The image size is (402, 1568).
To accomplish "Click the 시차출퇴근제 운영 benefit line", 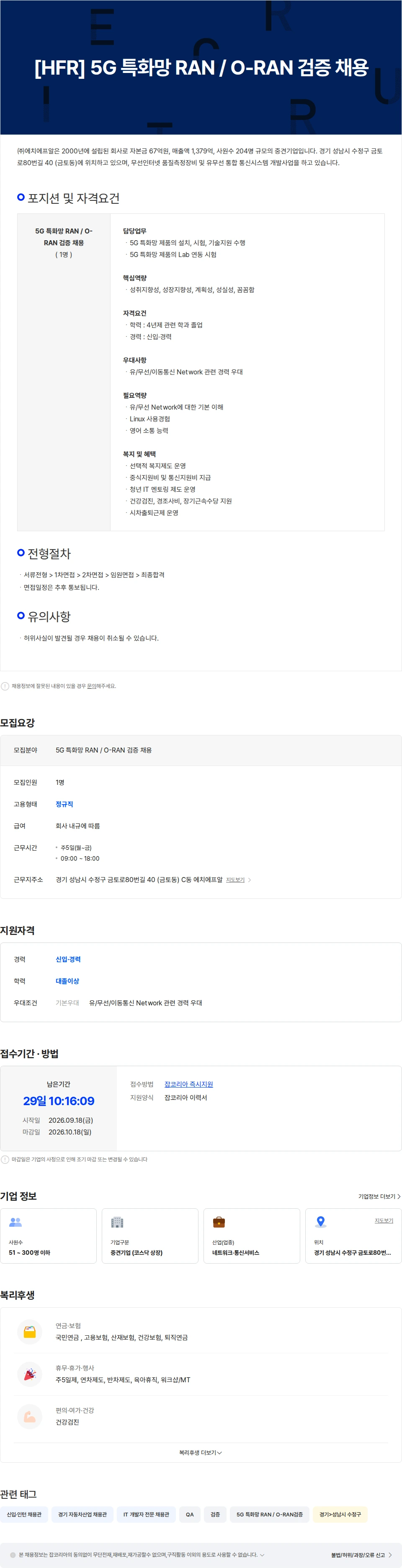I will (154, 512).
